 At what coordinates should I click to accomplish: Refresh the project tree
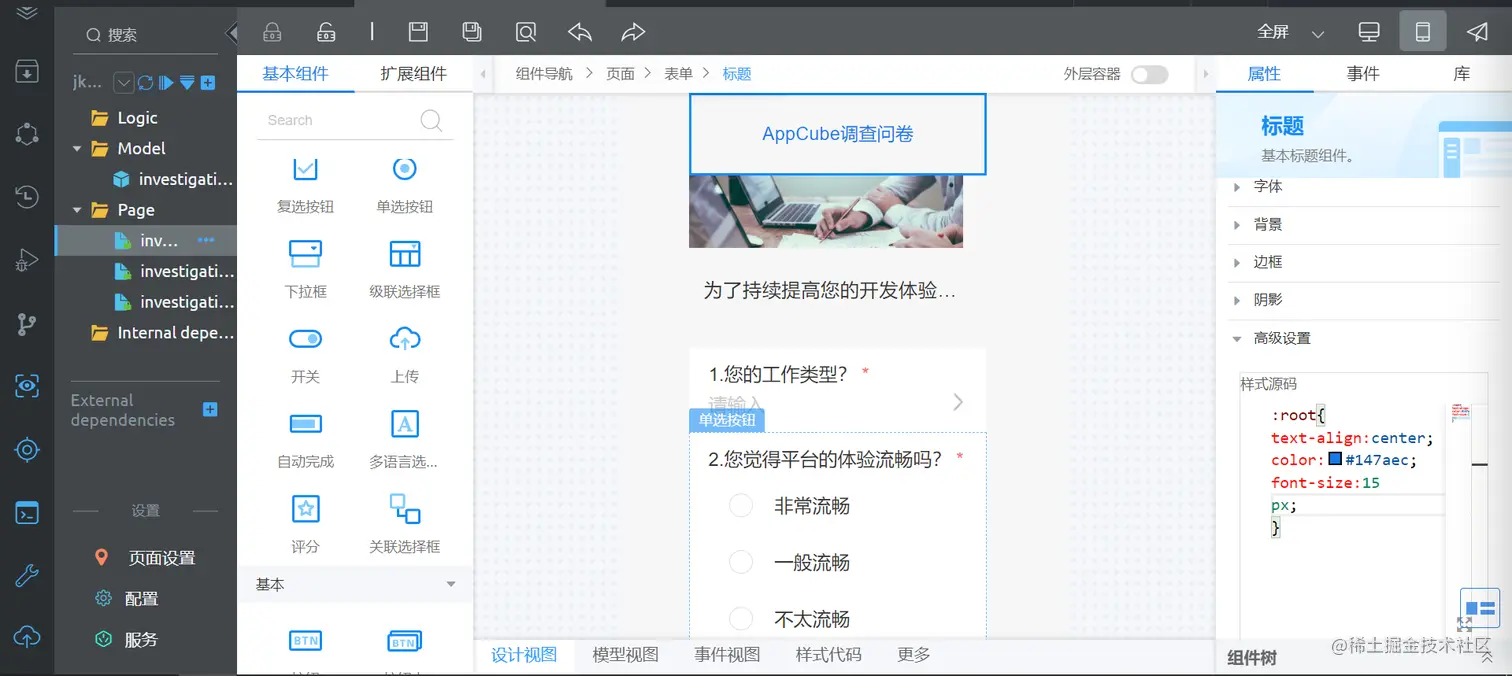pyautogui.click(x=146, y=82)
